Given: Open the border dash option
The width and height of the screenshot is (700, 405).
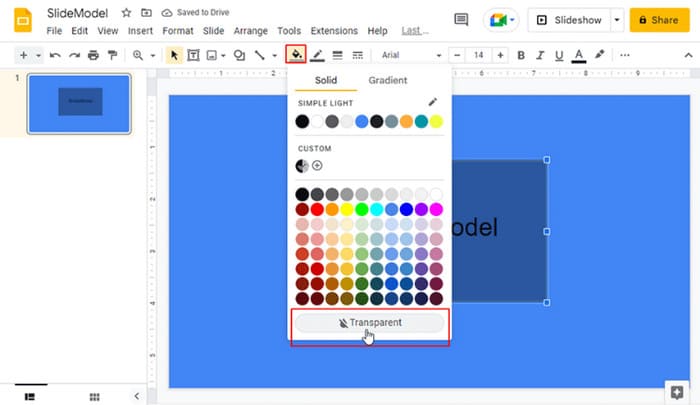Looking at the screenshot, I should pyautogui.click(x=358, y=55).
